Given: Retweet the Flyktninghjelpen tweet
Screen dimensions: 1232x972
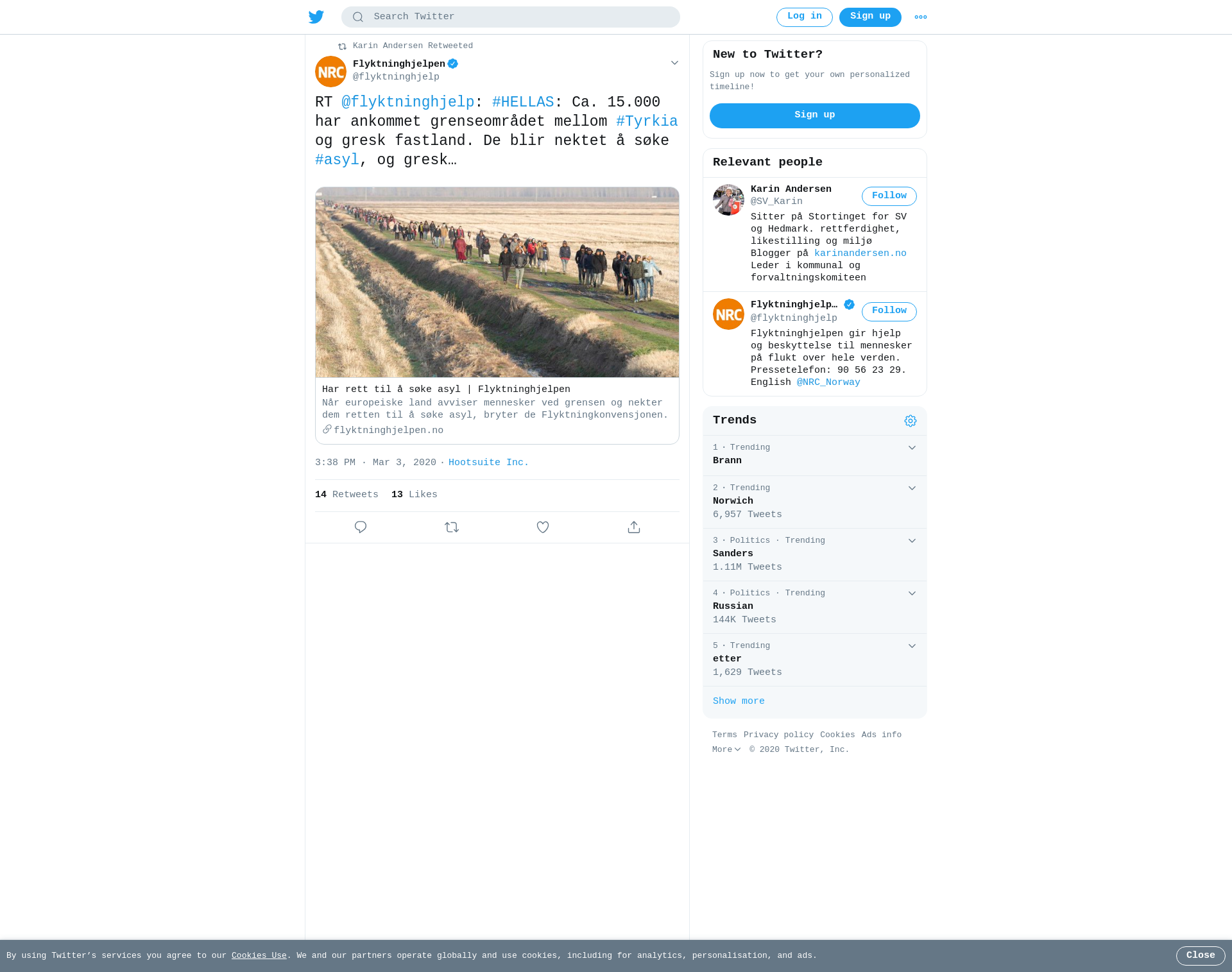Looking at the screenshot, I should (x=452, y=527).
